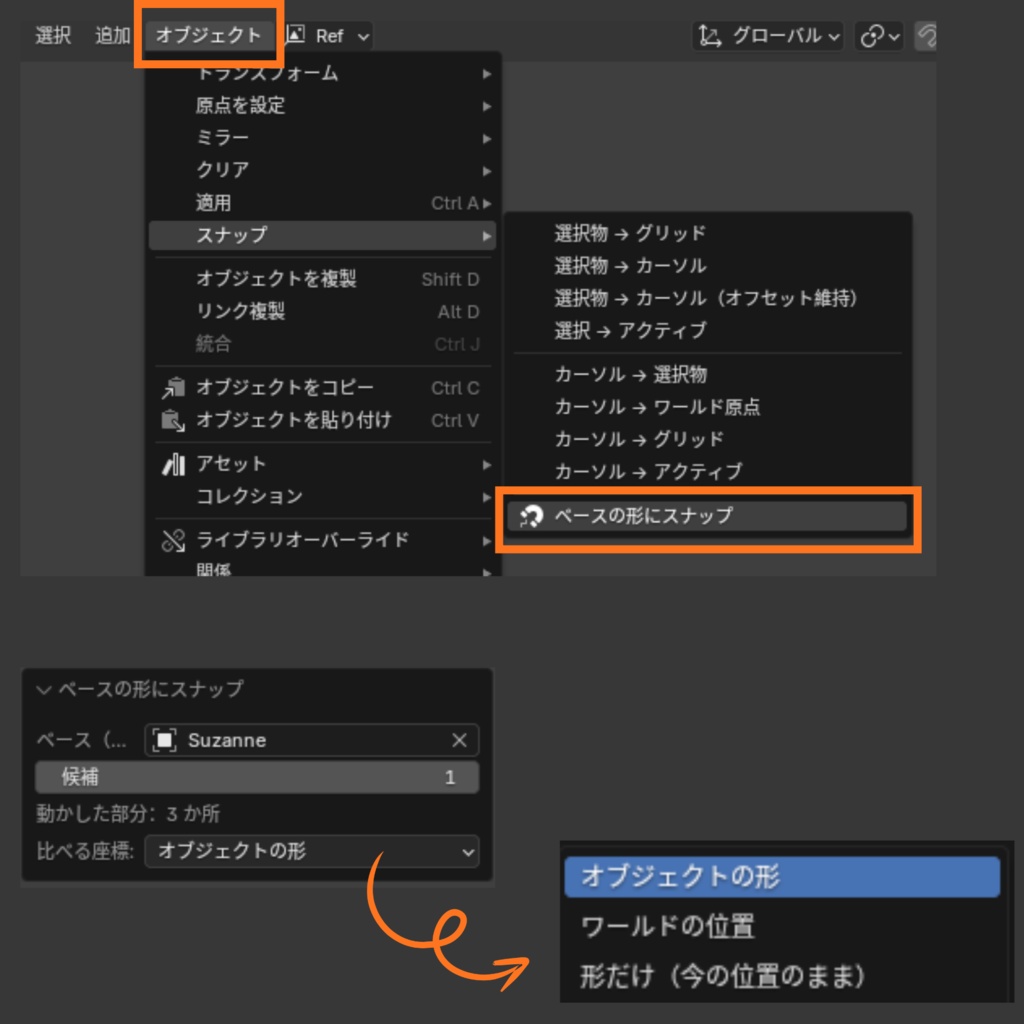Choose 選択物 → カーソル (オフセット維持)
The height and width of the screenshot is (1024, 1024).
tap(707, 298)
